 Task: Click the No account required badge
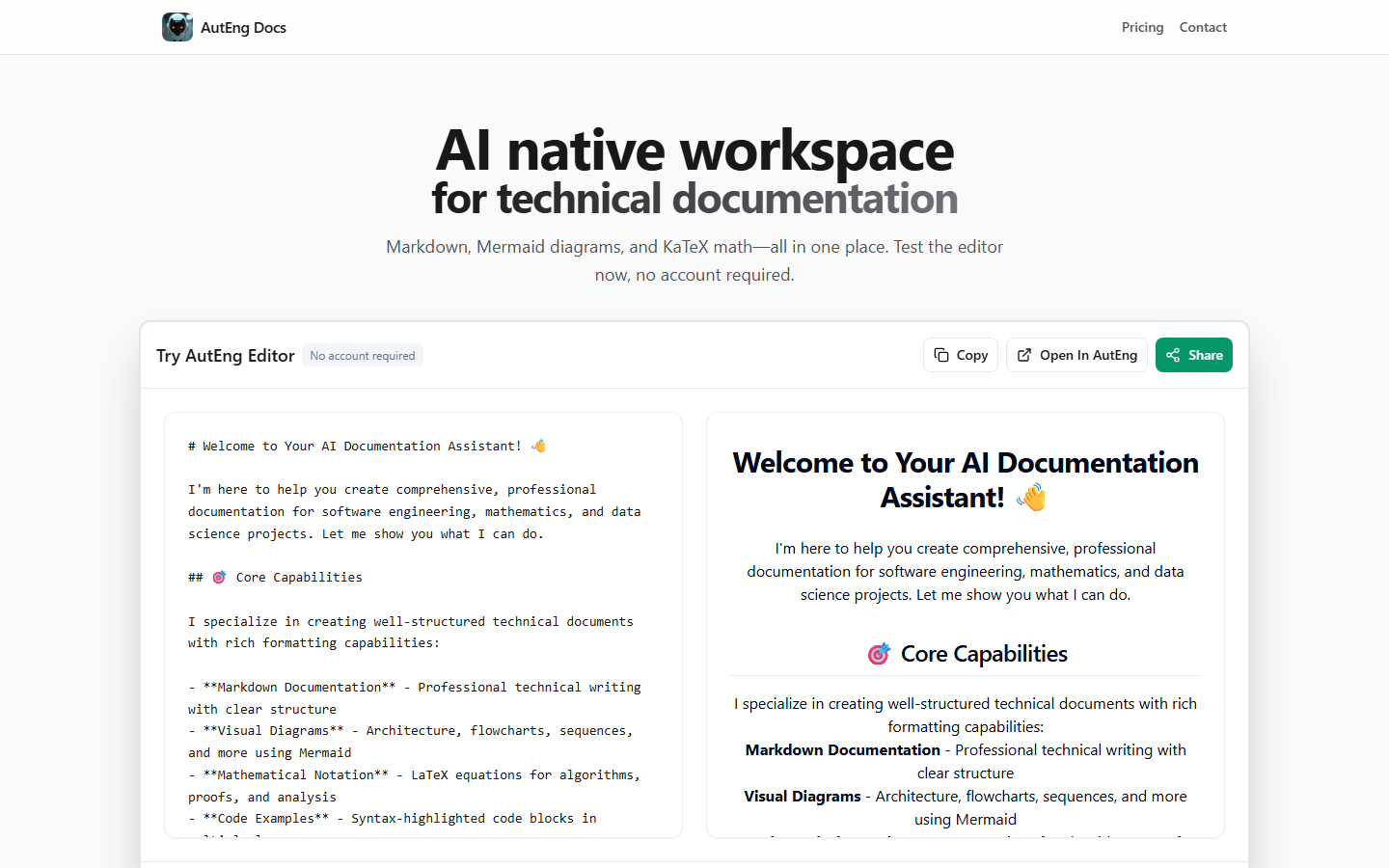click(362, 355)
